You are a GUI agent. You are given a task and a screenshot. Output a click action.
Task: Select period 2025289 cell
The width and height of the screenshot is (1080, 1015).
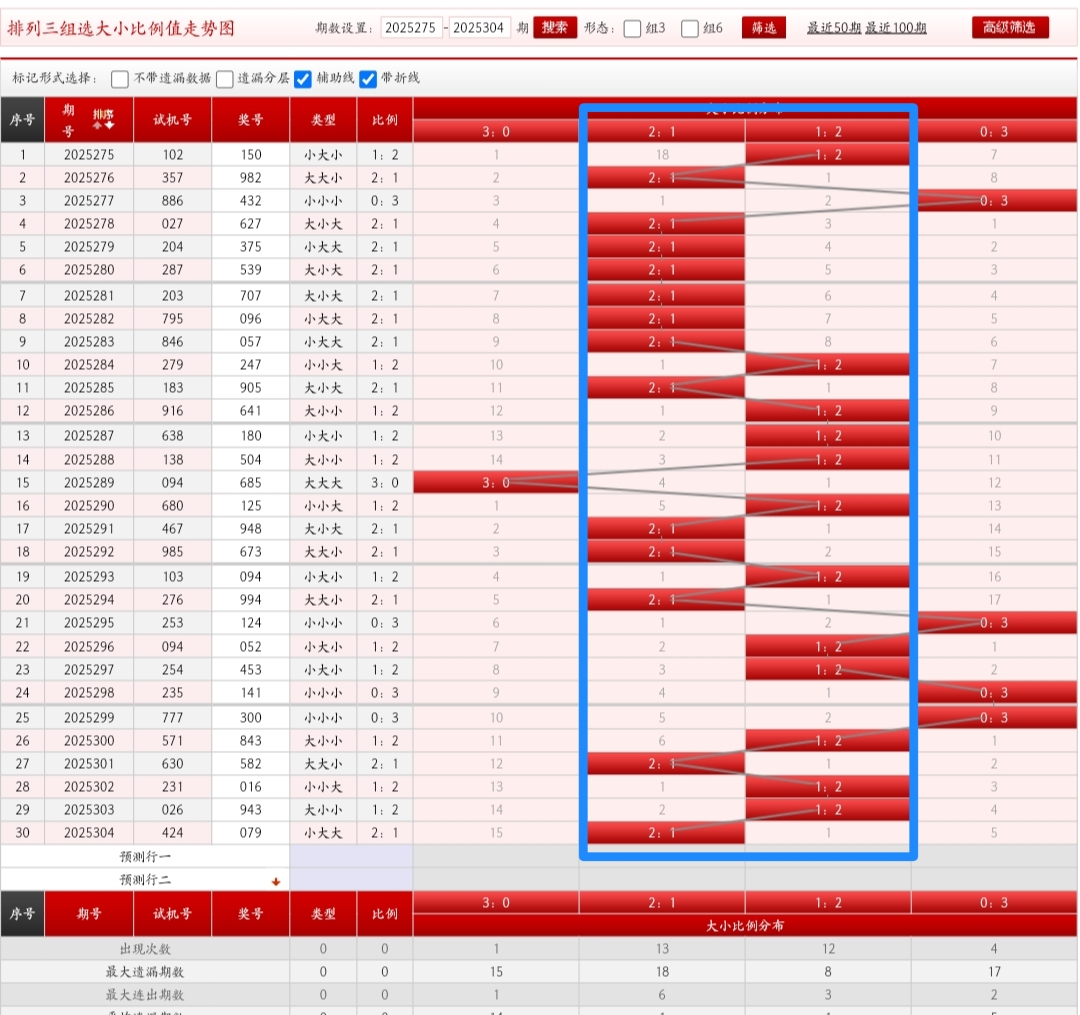(89, 483)
